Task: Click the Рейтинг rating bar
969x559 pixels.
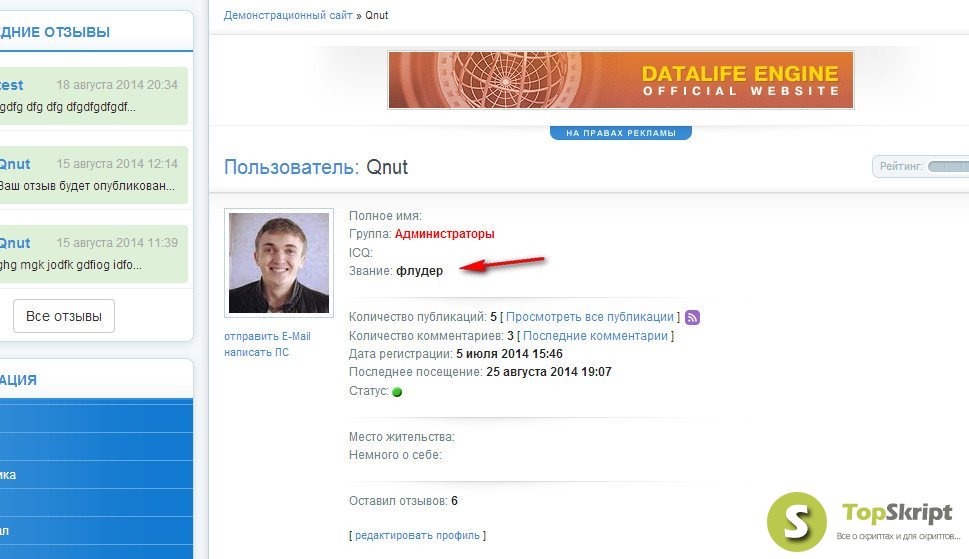Action: click(x=948, y=166)
